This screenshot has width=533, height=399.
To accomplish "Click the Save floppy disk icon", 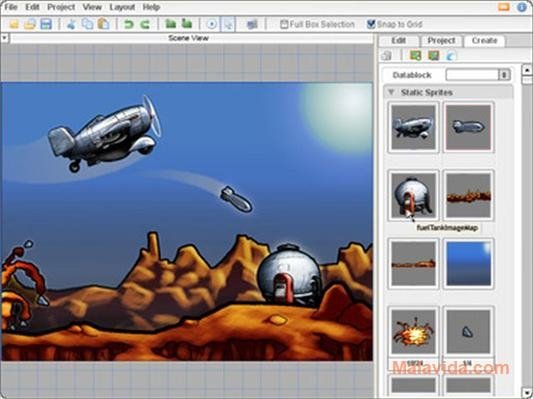I will 46,24.
